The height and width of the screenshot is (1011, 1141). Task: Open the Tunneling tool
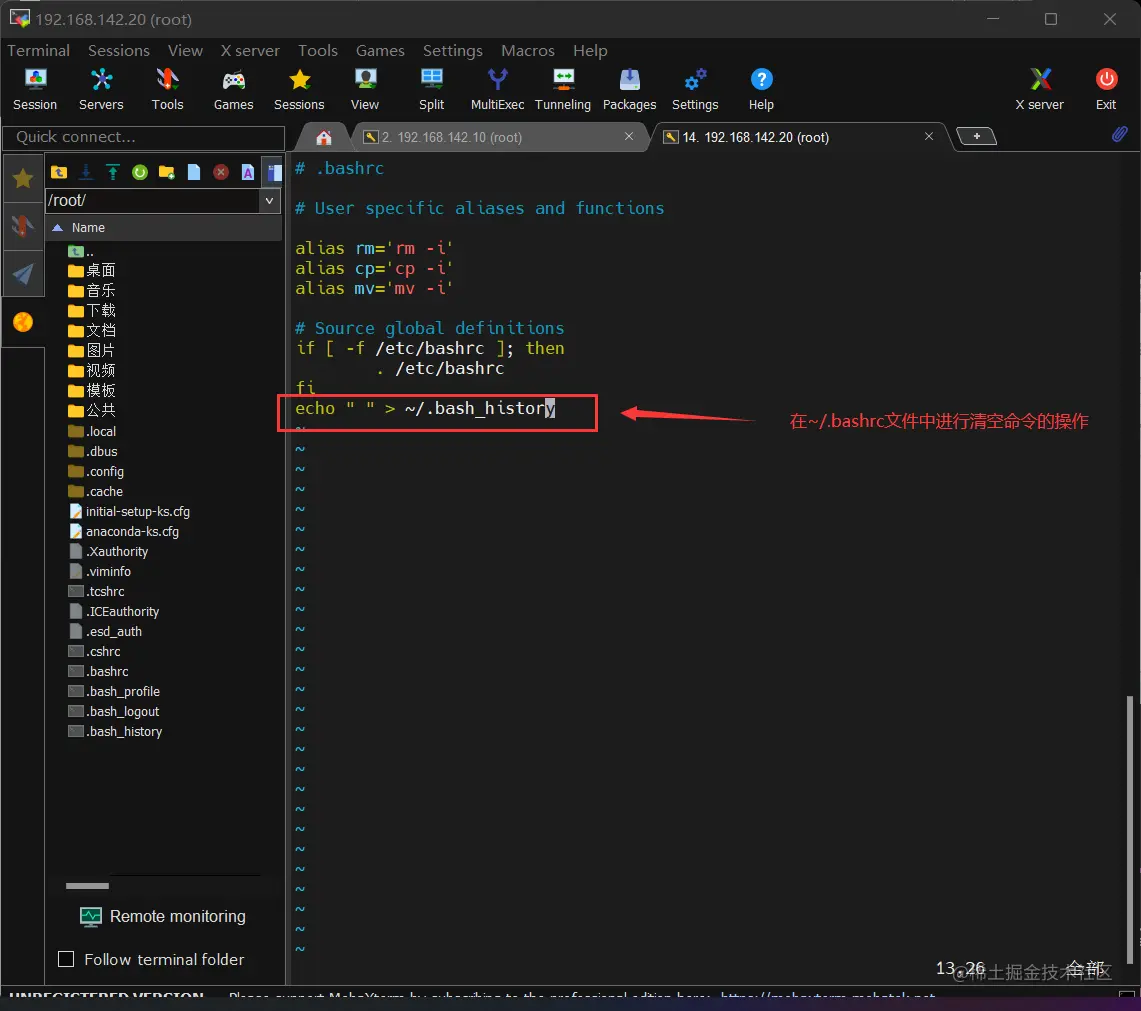(563, 88)
